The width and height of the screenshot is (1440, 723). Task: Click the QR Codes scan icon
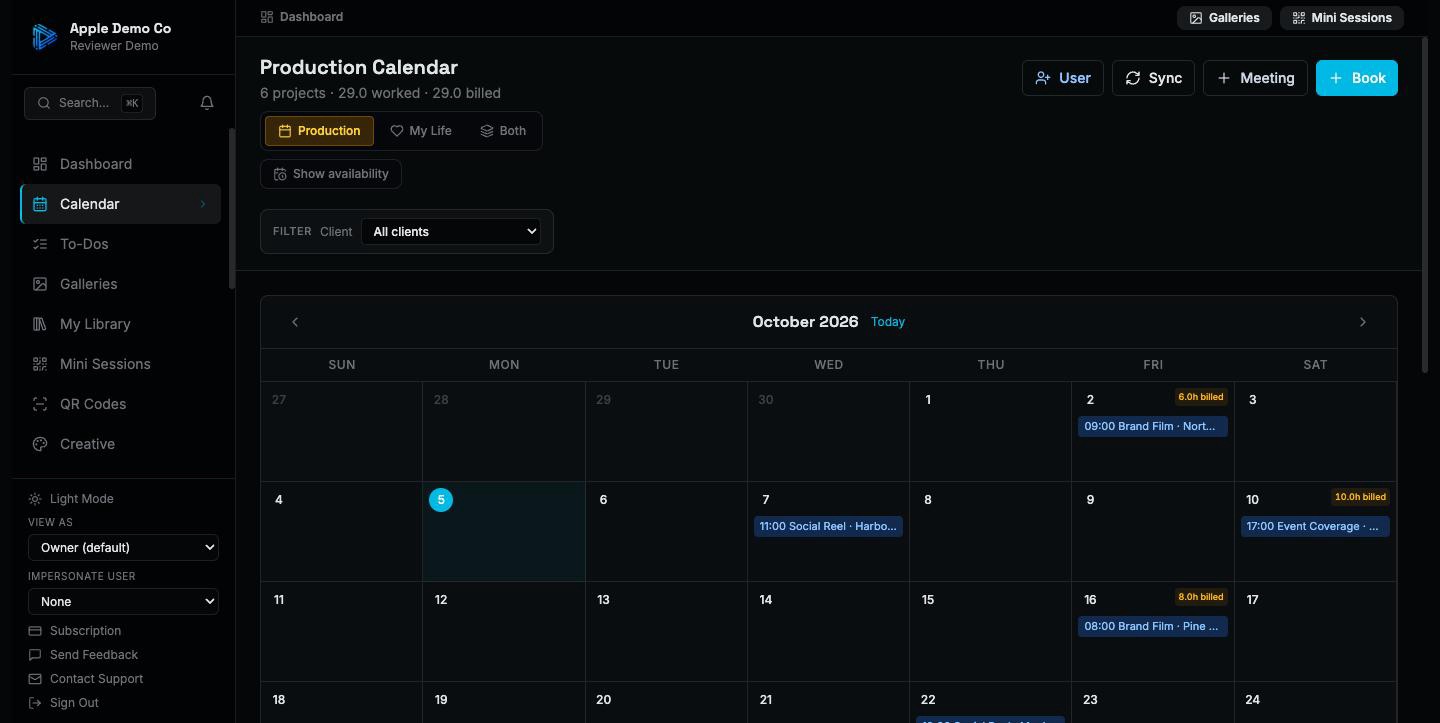[40, 404]
